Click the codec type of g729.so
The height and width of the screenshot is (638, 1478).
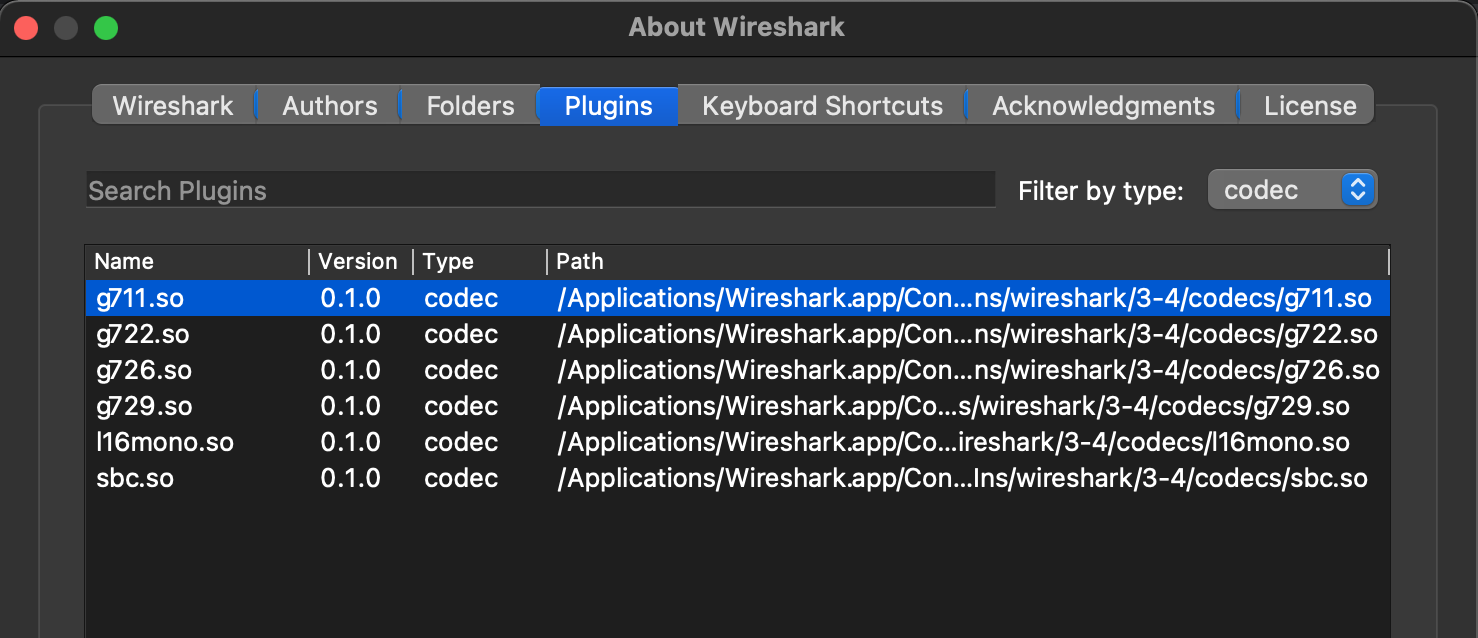pyautogui.click(x=461, y=406)
